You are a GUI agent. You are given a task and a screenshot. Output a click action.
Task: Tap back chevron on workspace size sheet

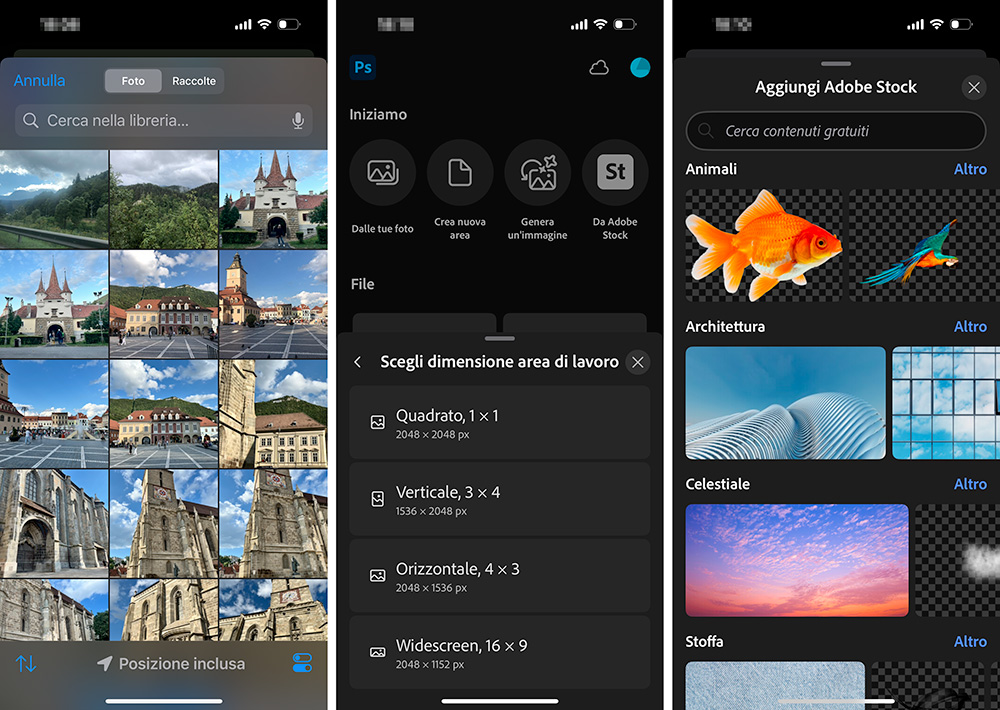[358, 362]
